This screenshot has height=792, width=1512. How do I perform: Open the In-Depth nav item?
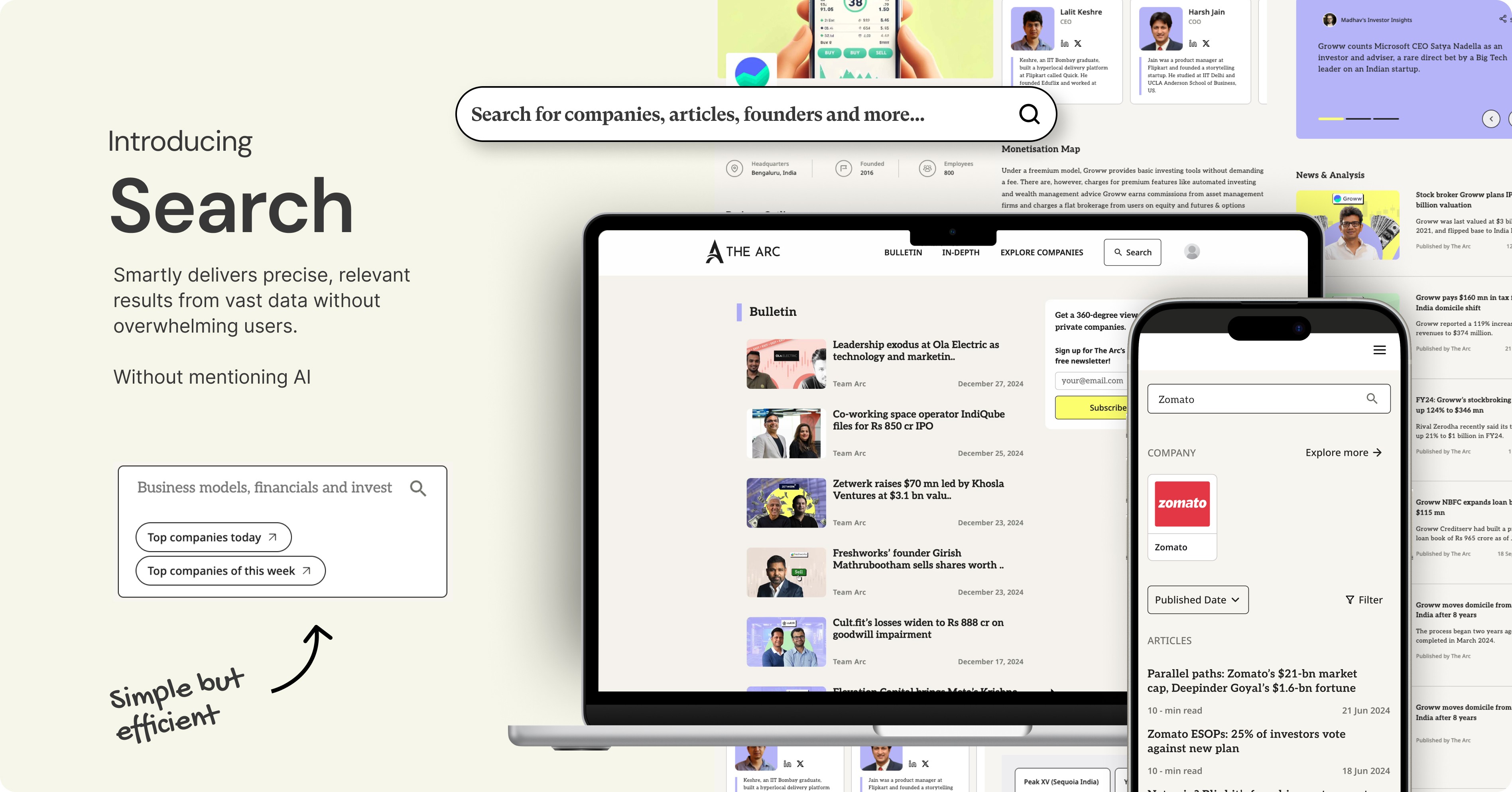click(960, 252)
